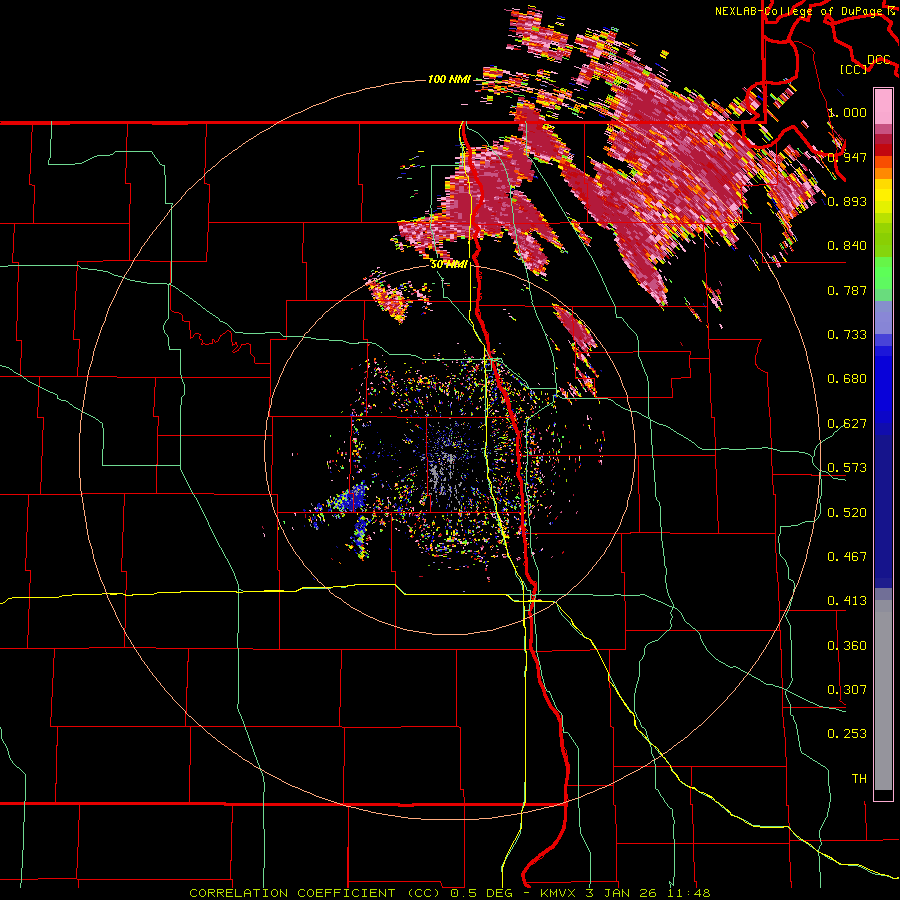
Task: Select the 0.680 legend value
Action: pyautogui.click(x=847, y=379)
